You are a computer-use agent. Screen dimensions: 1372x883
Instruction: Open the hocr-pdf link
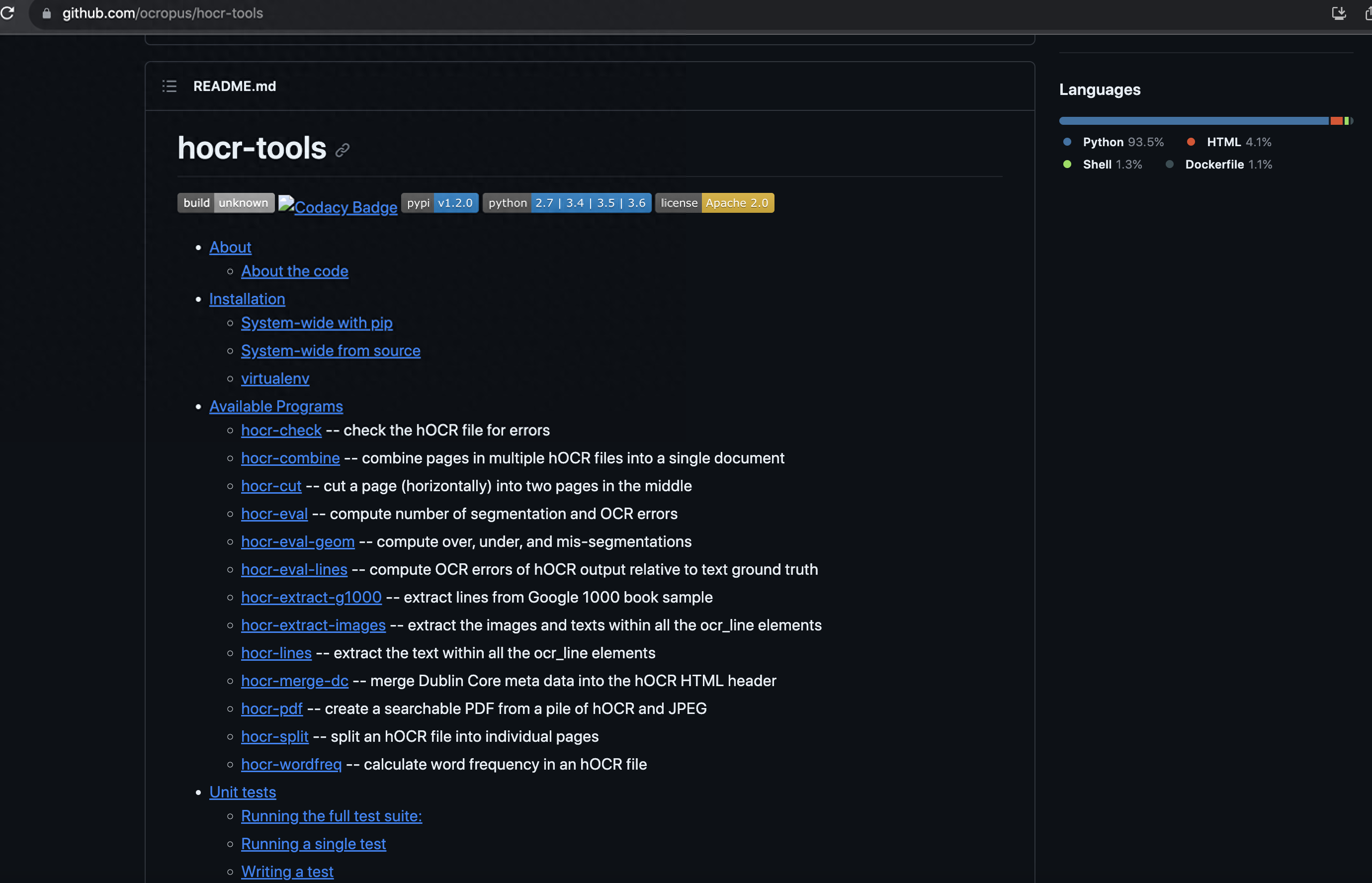click(x=271, y=708)
